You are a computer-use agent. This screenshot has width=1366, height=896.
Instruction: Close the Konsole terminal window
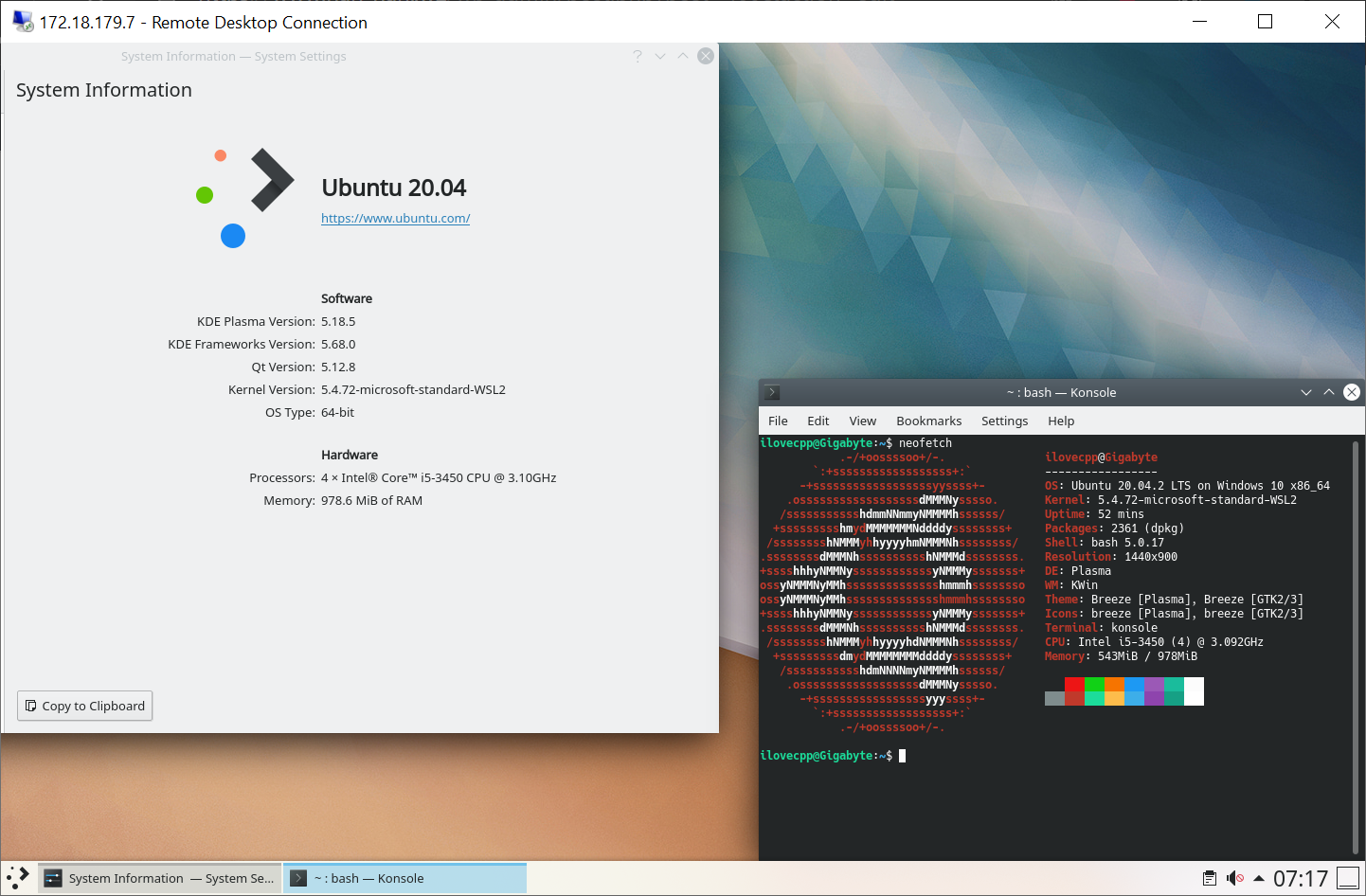tap(1352, 392)
